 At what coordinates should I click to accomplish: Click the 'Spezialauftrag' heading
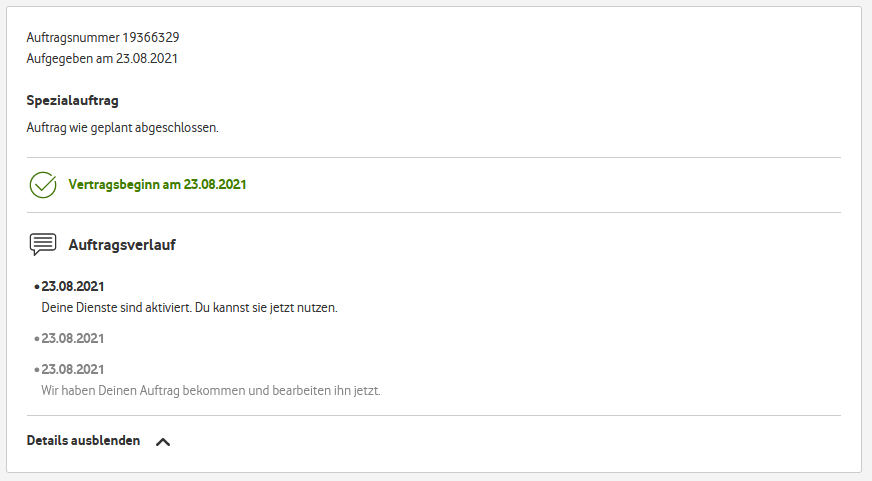tap(80, 101)
